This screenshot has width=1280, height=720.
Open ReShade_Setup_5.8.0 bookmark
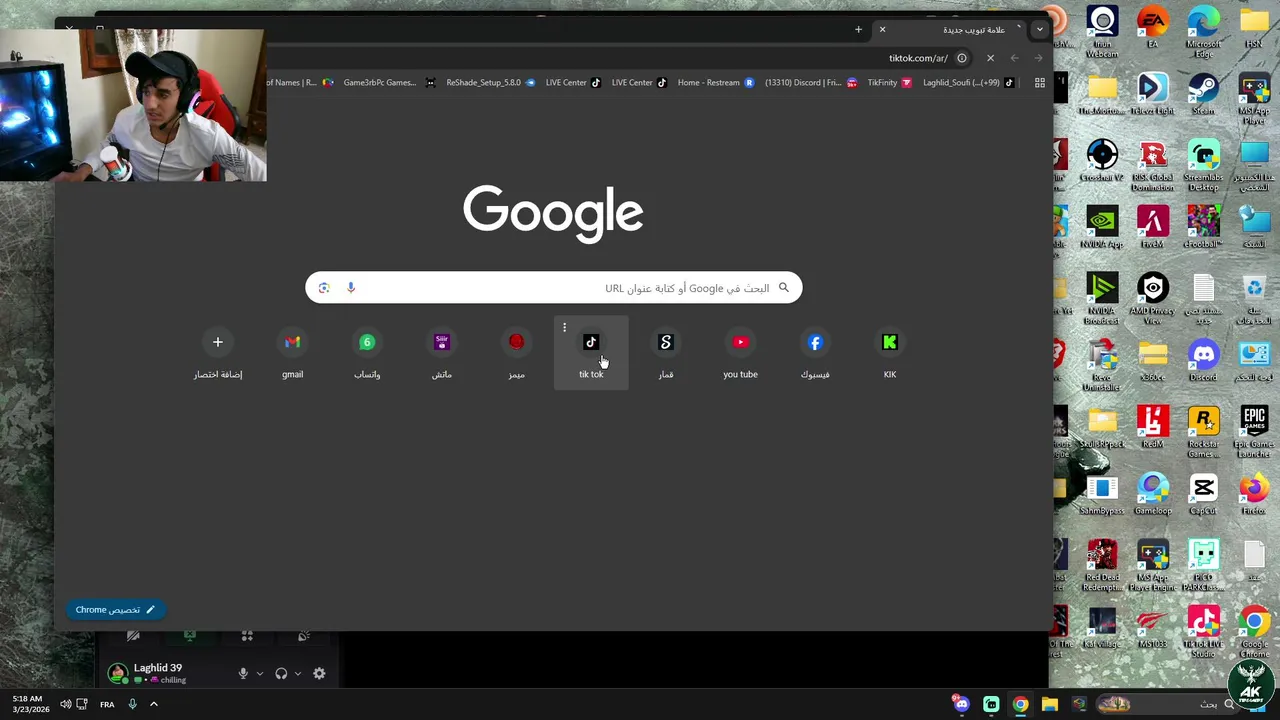tap(490, 83)
